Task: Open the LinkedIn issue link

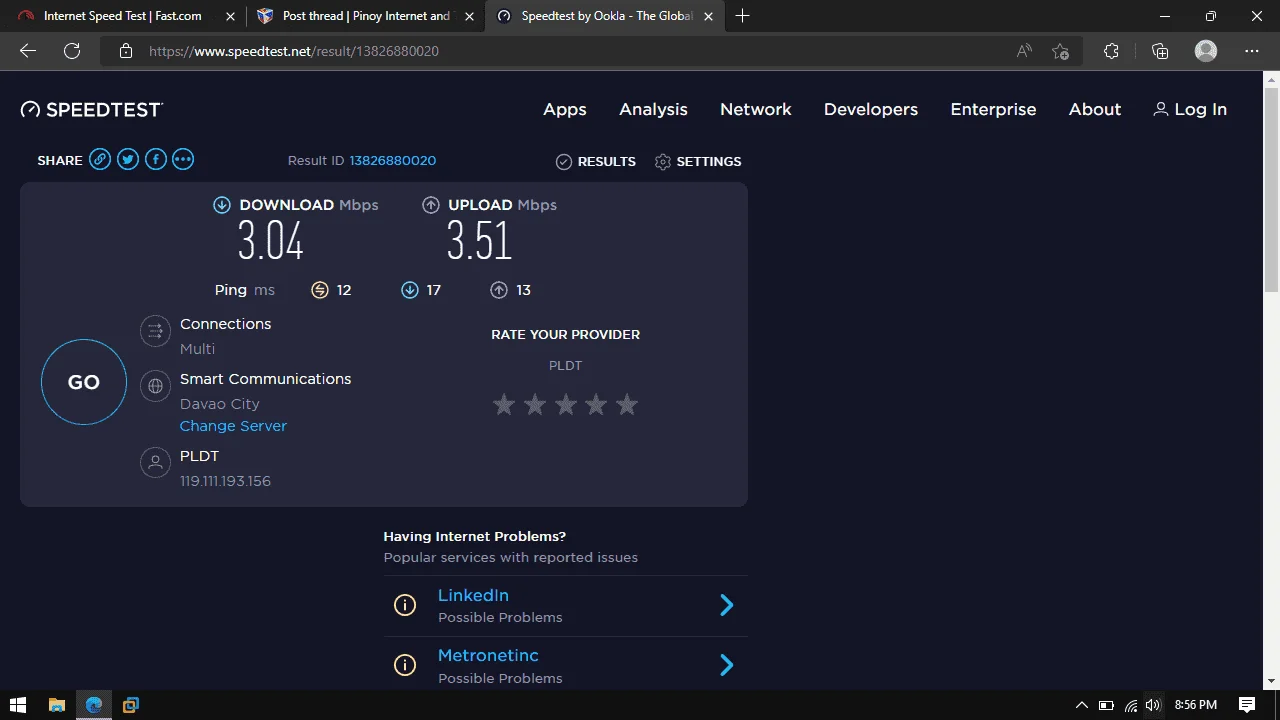Action: [x=473, y=595]
